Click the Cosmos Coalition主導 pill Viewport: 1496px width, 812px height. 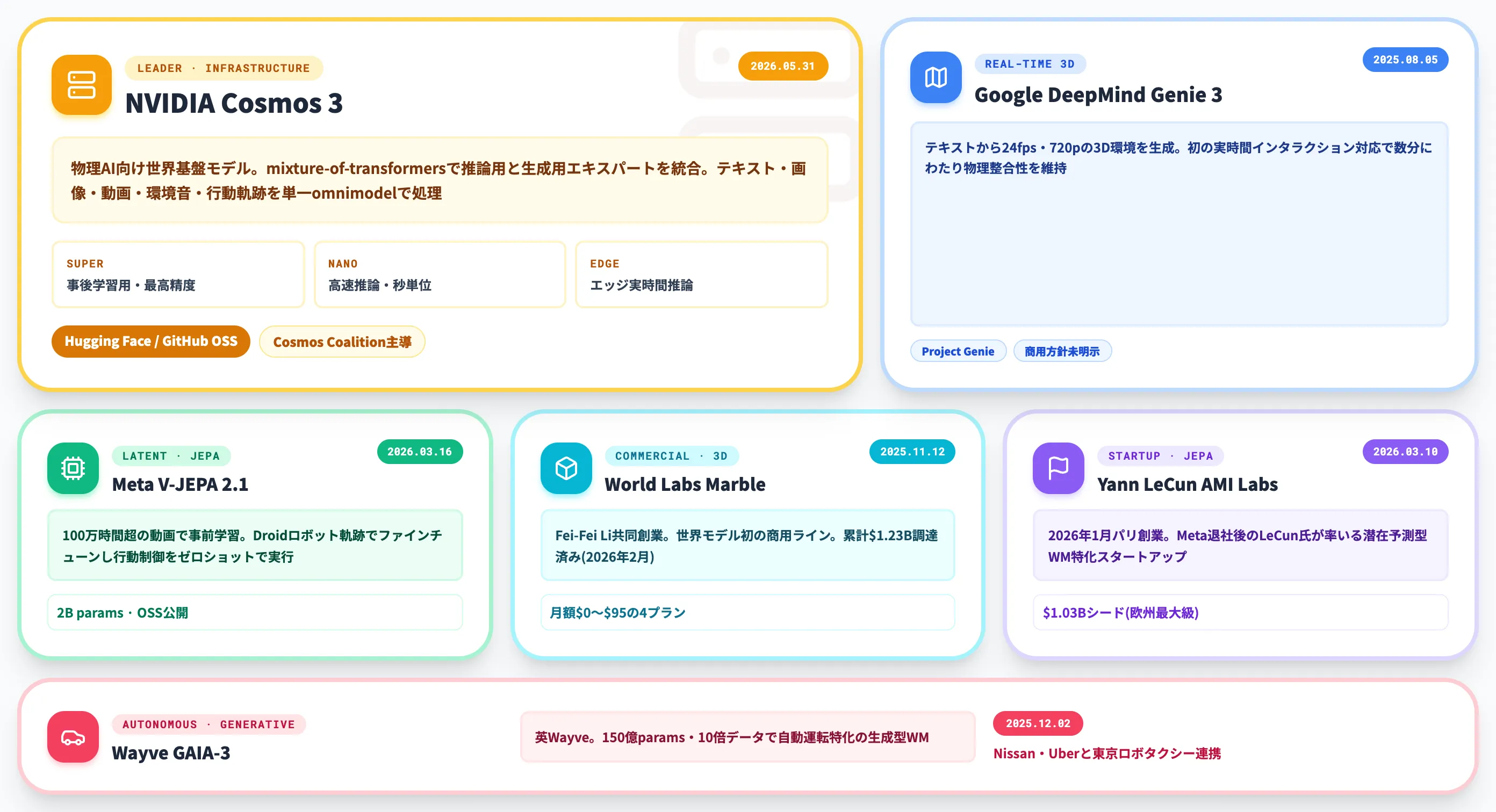click(x=342, y=341)
